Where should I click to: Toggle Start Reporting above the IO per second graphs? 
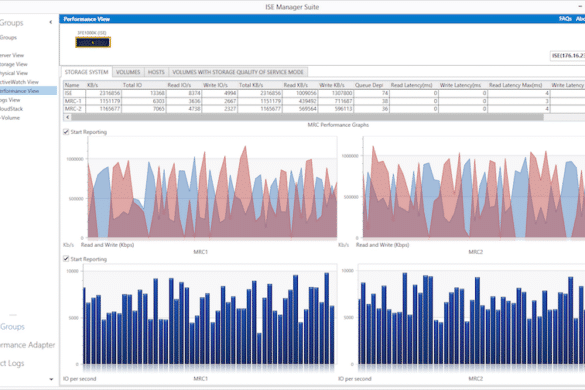tap(66, 259)
